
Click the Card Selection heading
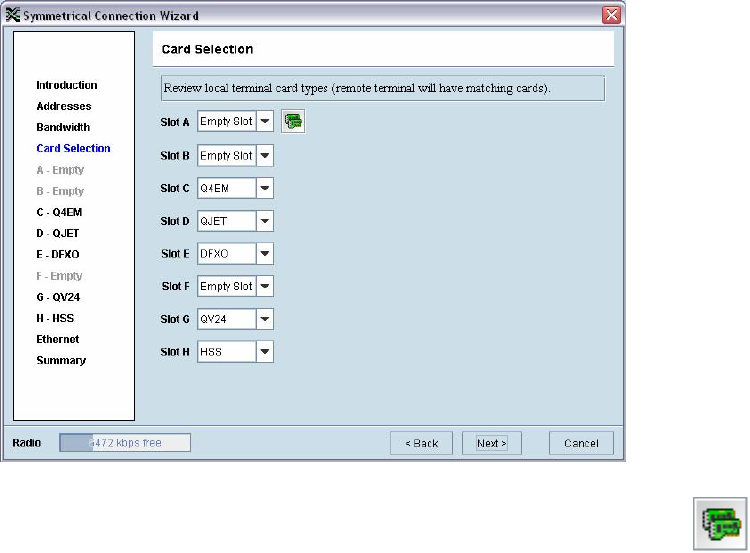pyautogui.click(x=207, y=49)
